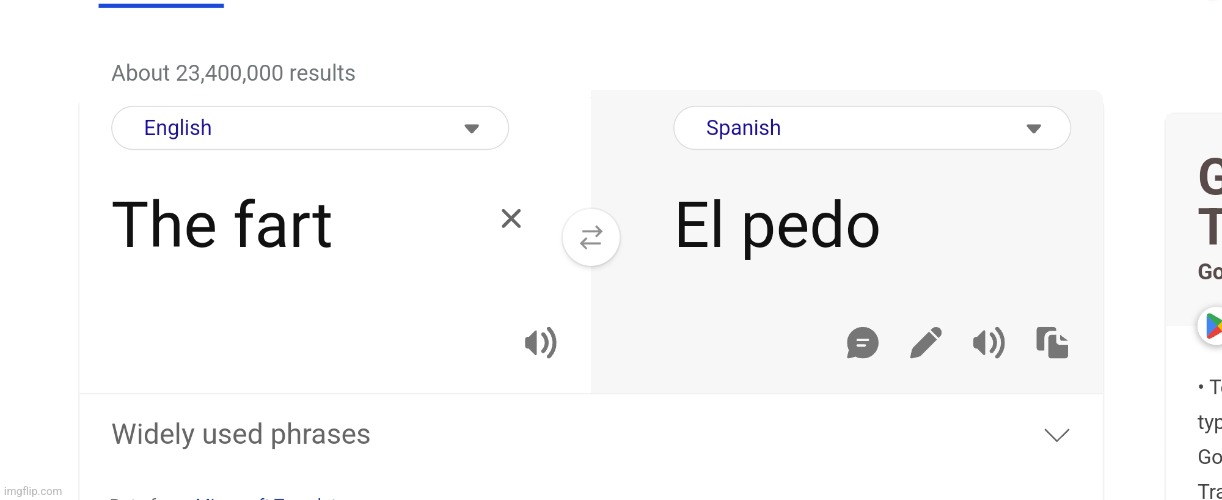Clear the source text with the X

point(511,219)
